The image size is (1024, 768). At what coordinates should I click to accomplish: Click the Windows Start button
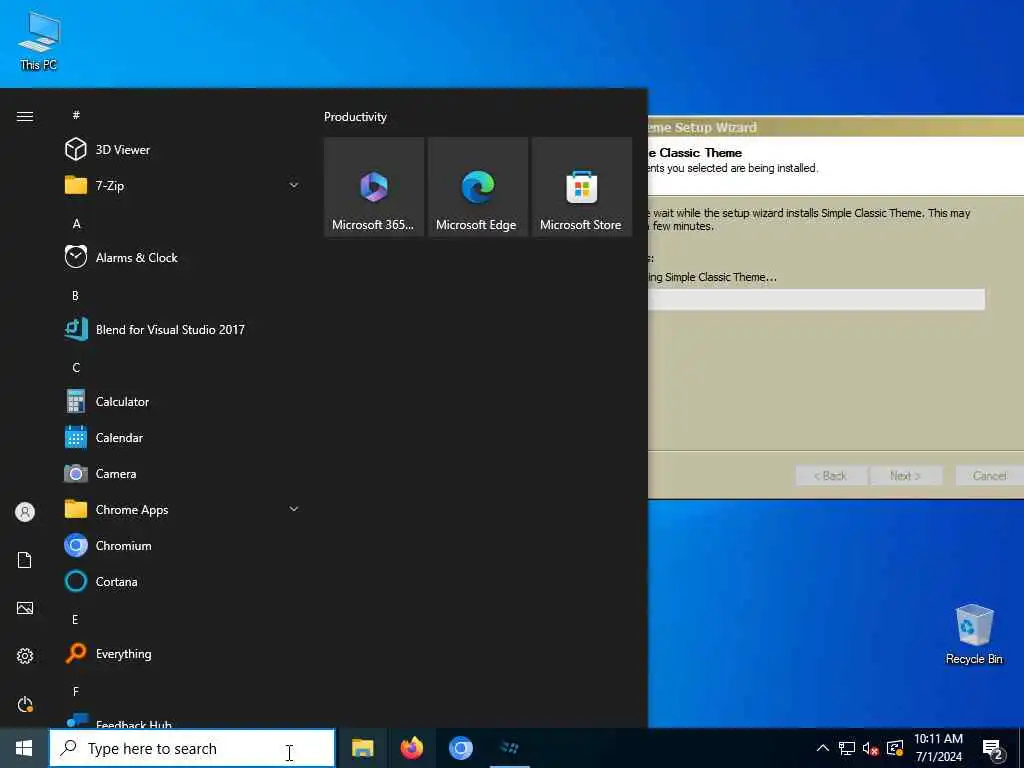click(x=24, y=748)
